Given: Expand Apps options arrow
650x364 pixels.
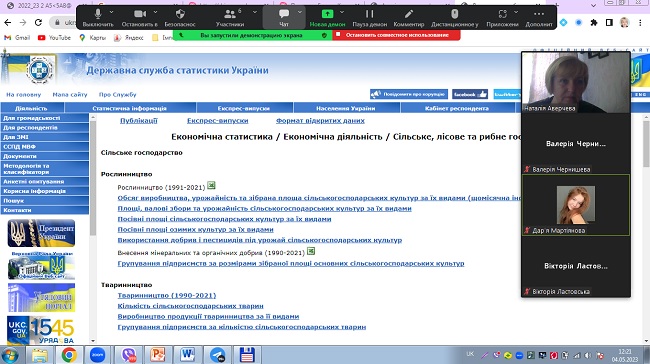Looking at the screenshot, I should click(516, 12).
